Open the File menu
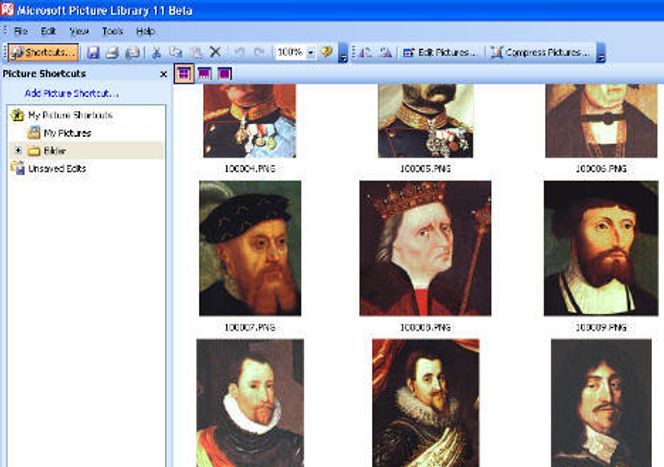Screen dimensions: 664x467 click(20, 31)
